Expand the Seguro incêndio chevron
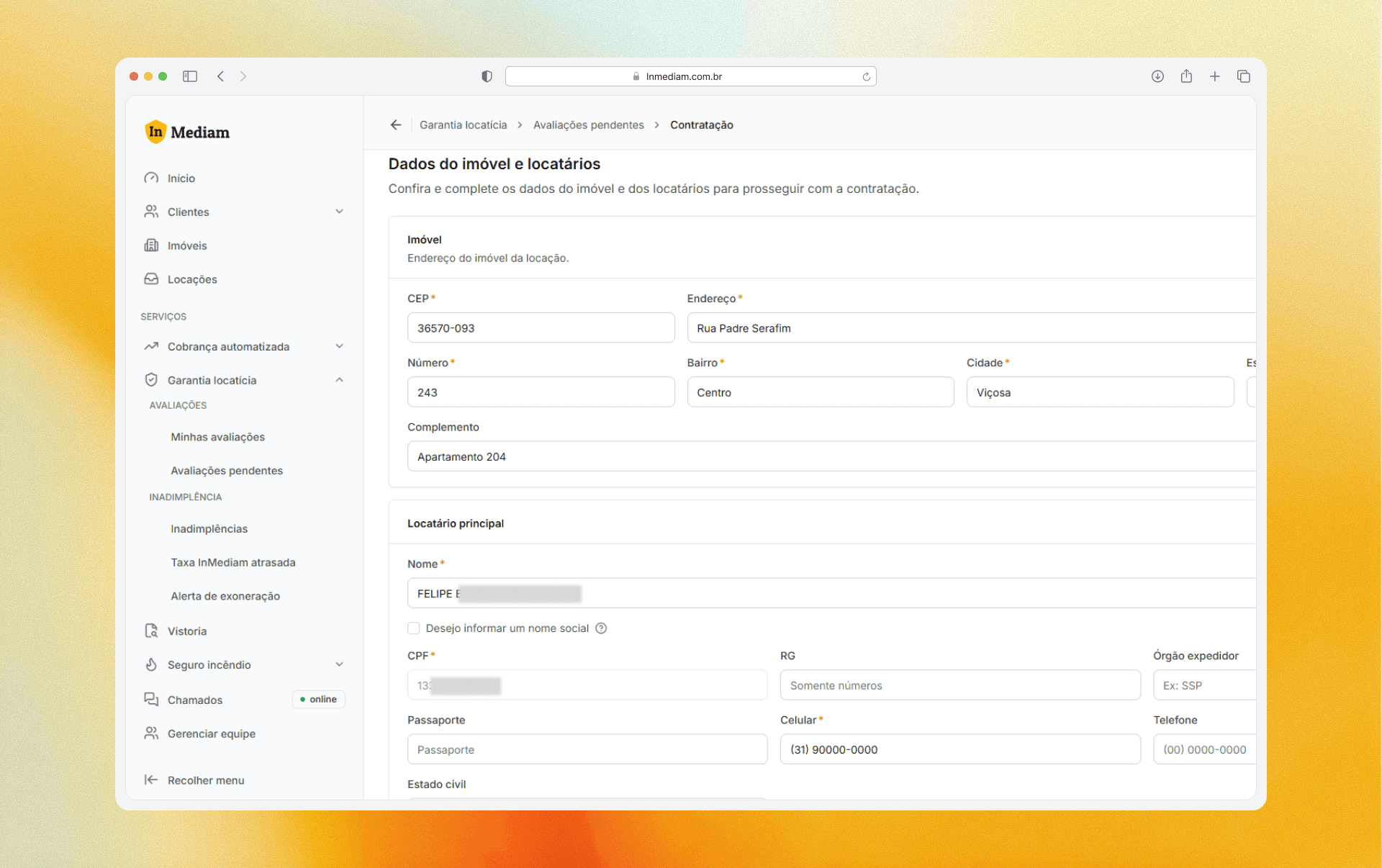This screenshot has width=1382, height=868. point(340,664)
